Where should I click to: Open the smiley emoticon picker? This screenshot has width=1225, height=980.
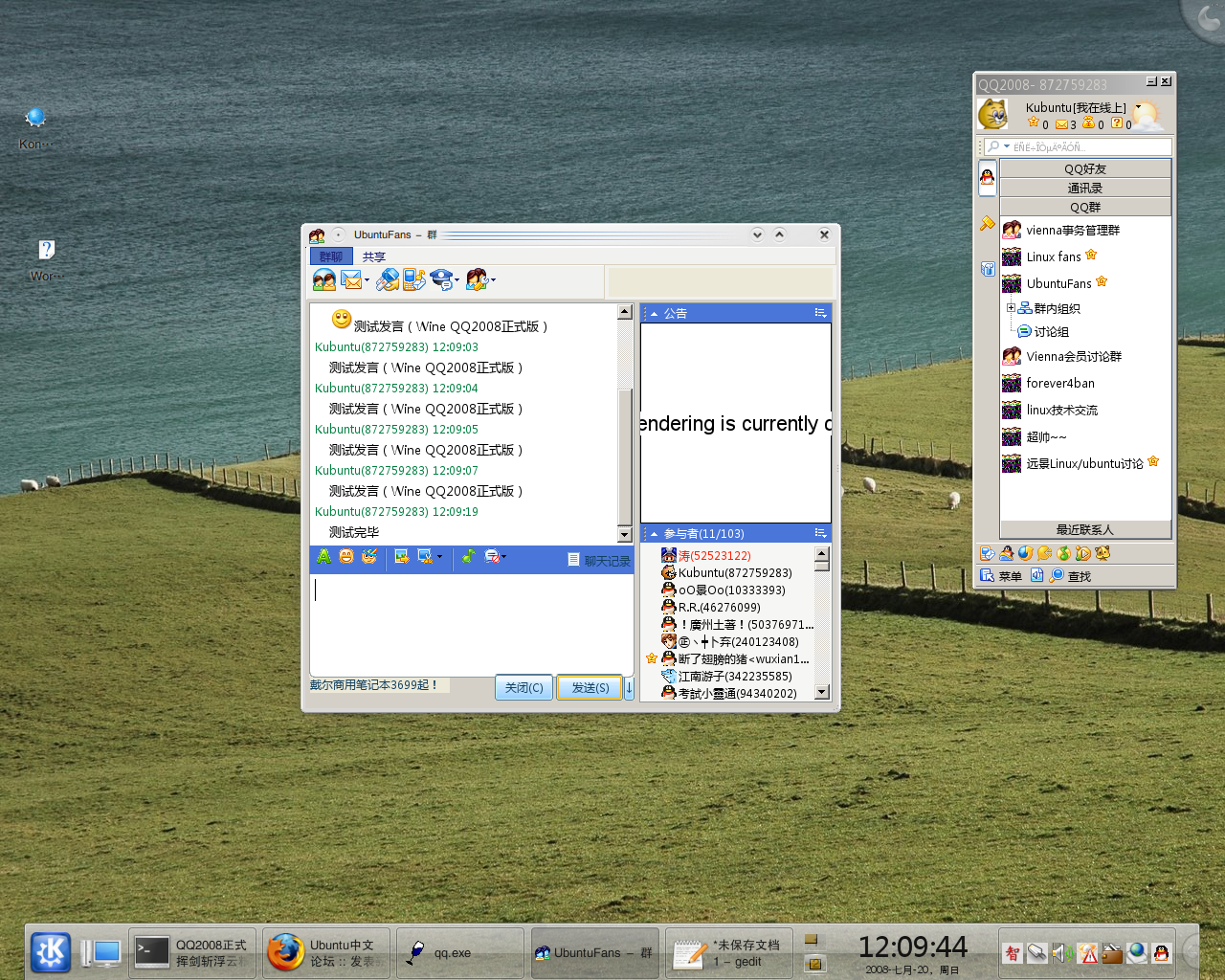[346, 556]
